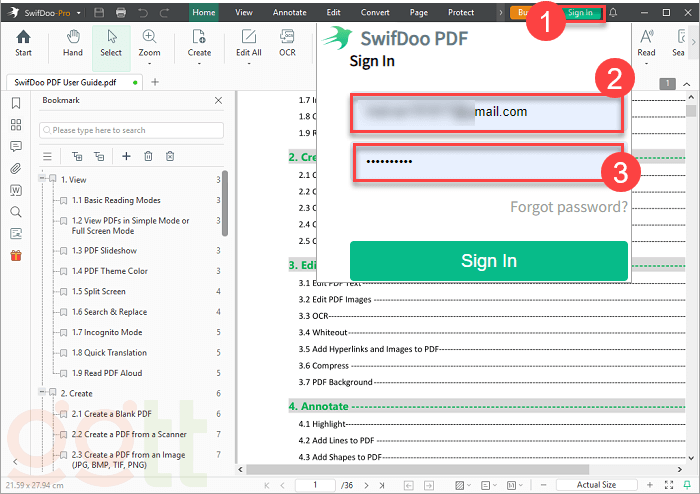Click the notification bell icon

click(613, 12)
